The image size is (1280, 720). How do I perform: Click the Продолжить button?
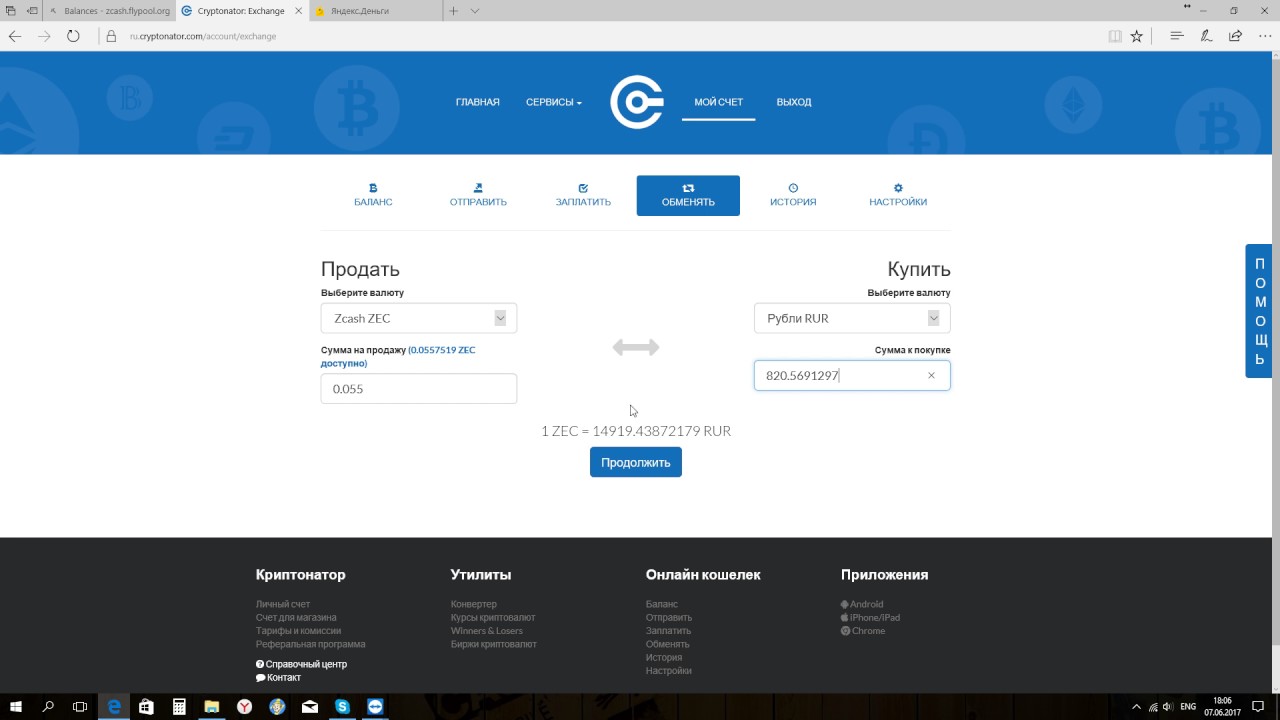pyautogui.click(x=636, y=462)
